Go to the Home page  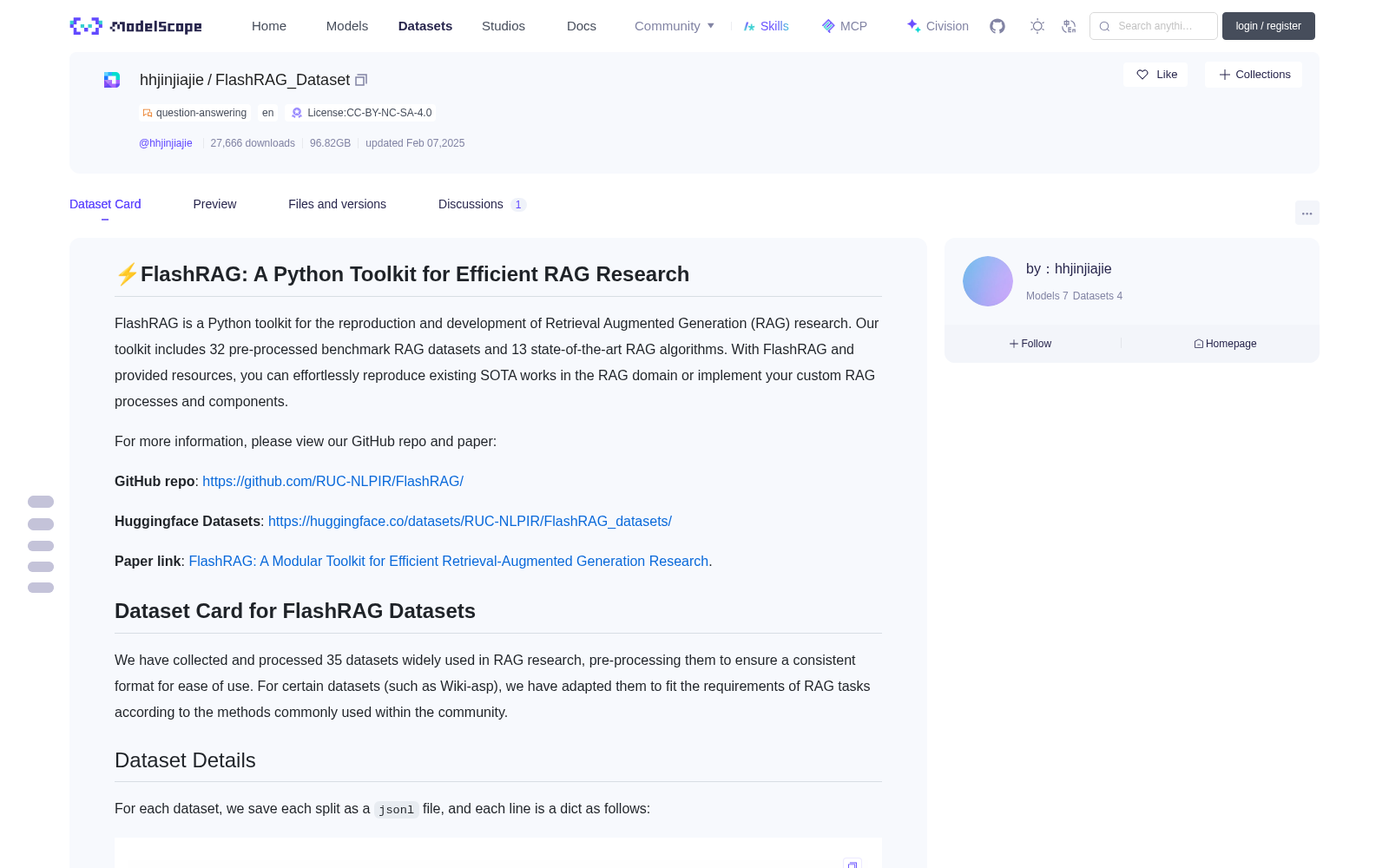point(269,26)
